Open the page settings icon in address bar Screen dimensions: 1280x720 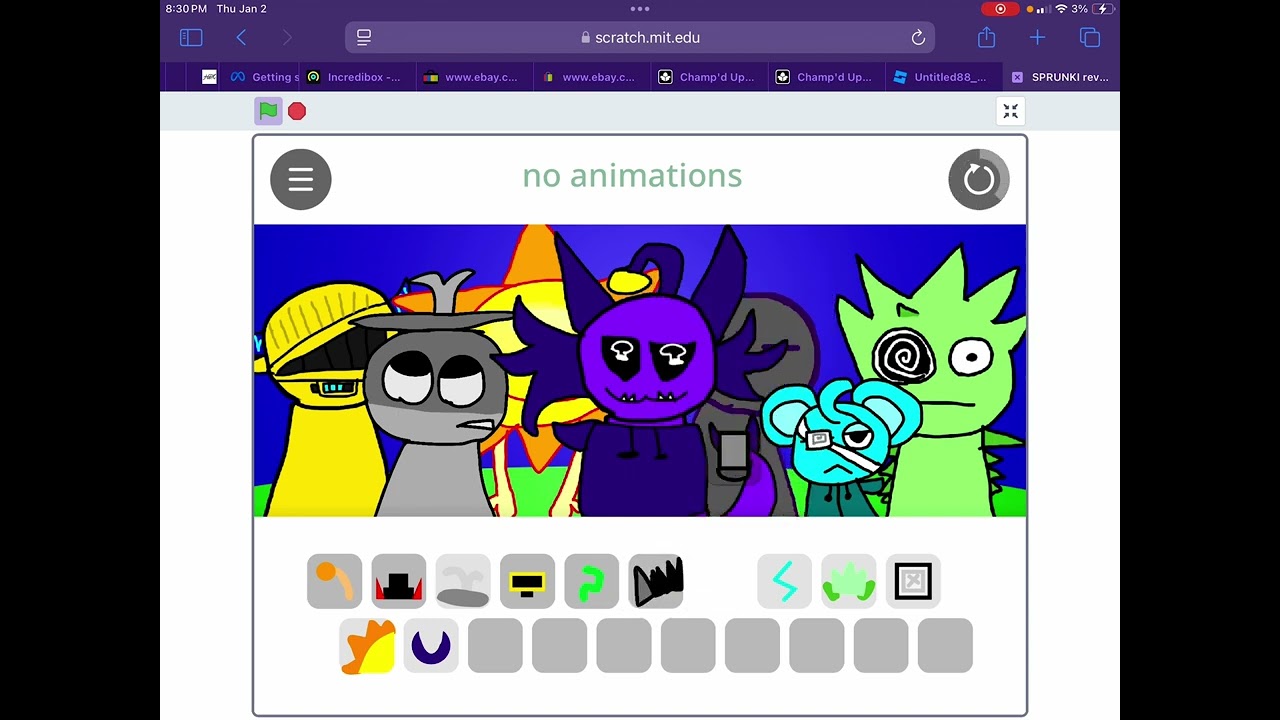tap(364, 38)
